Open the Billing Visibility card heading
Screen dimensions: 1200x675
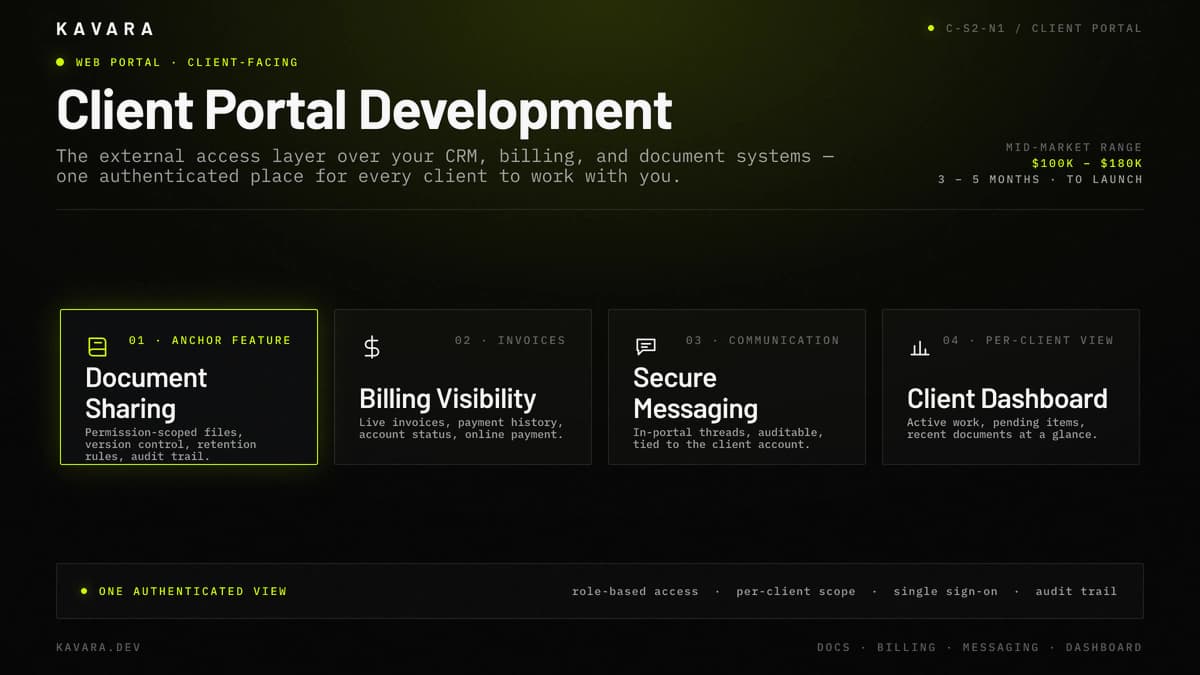click(448, 398)
